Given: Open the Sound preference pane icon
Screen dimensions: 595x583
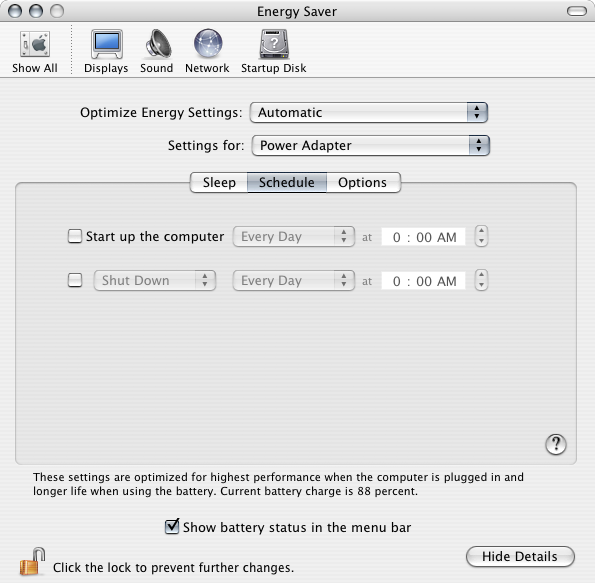Looking at the screenshot, I should pyautogui.click(x=157, y=52).
